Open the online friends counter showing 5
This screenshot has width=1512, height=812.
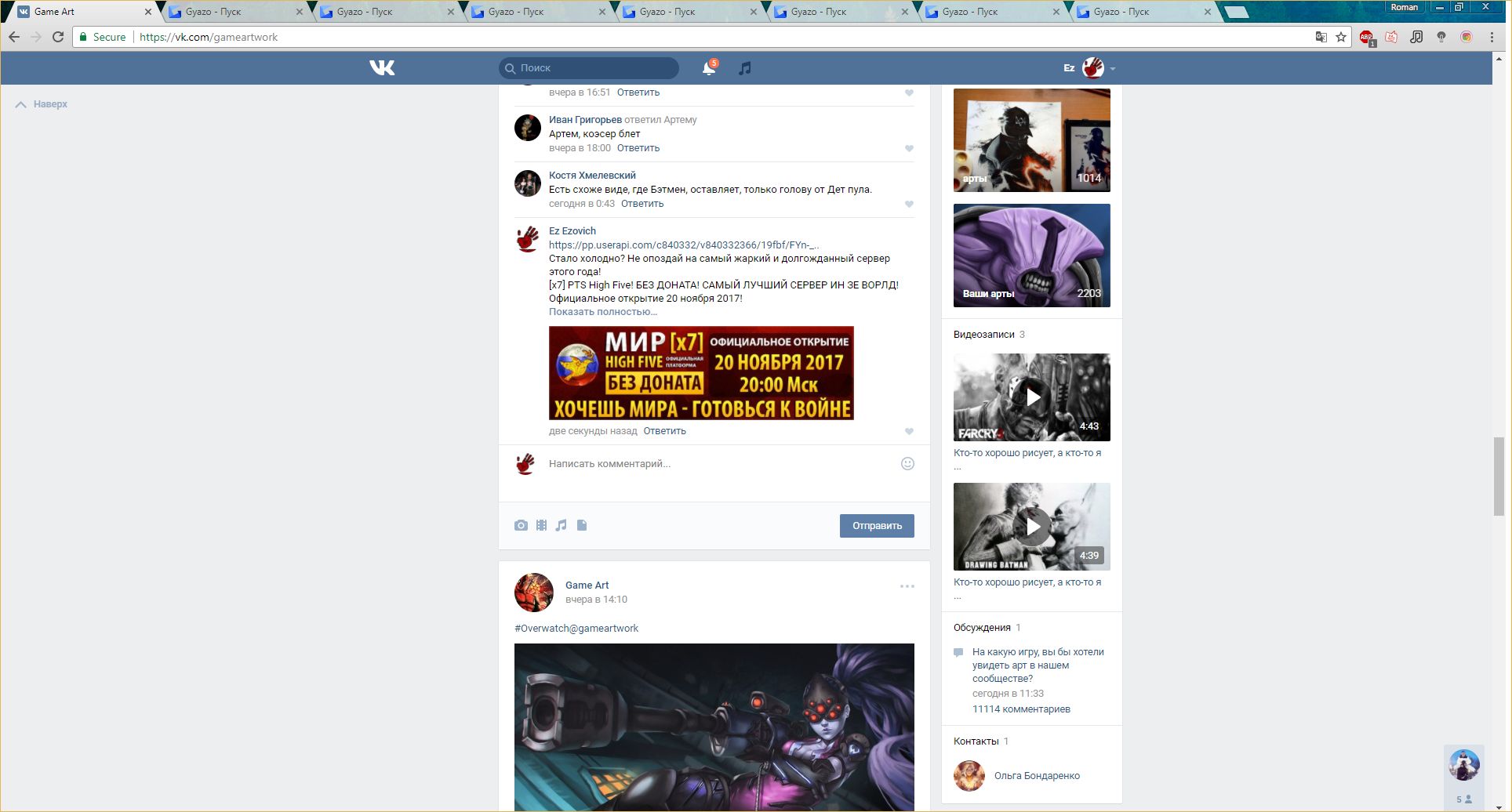tap(1464, 799)
